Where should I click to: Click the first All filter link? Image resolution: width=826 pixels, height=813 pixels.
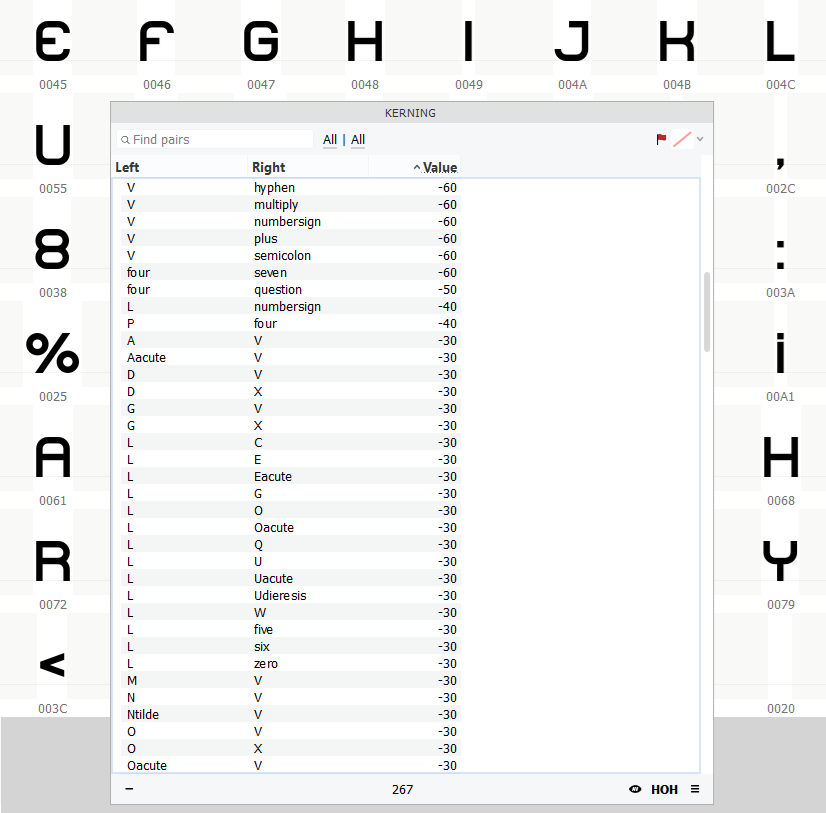click(330, 140)
